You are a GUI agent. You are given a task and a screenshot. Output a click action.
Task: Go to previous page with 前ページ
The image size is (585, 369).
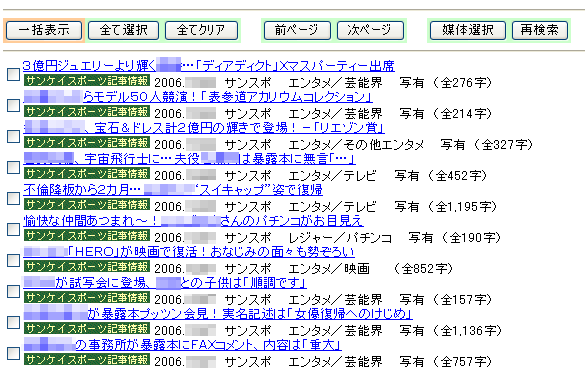[x=297, y=30]
